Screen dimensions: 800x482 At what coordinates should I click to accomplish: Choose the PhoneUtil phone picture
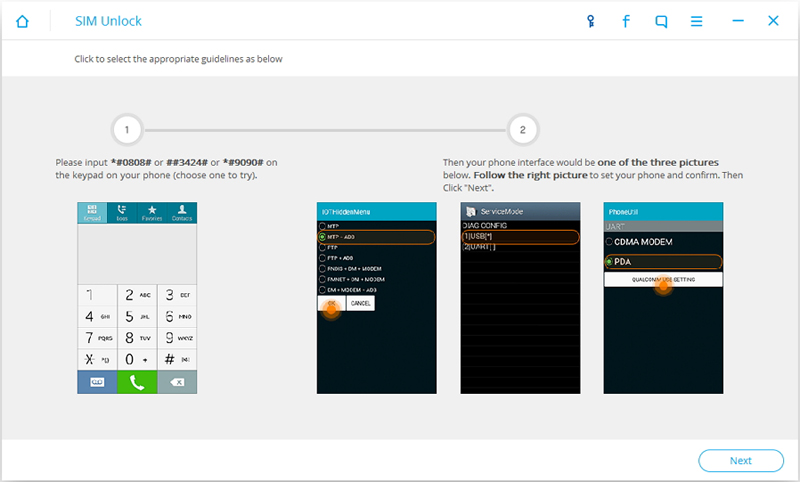[x=663, y=298]
